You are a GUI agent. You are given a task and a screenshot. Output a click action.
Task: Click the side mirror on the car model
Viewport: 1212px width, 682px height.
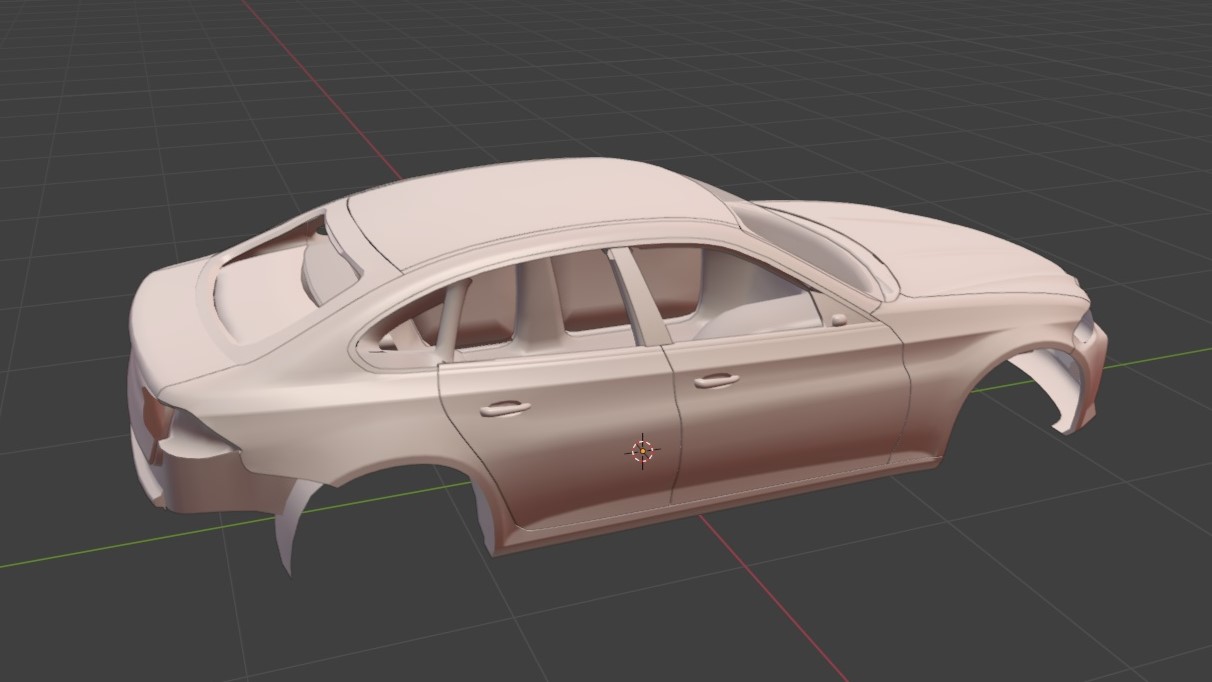click(x=838, y=320)
